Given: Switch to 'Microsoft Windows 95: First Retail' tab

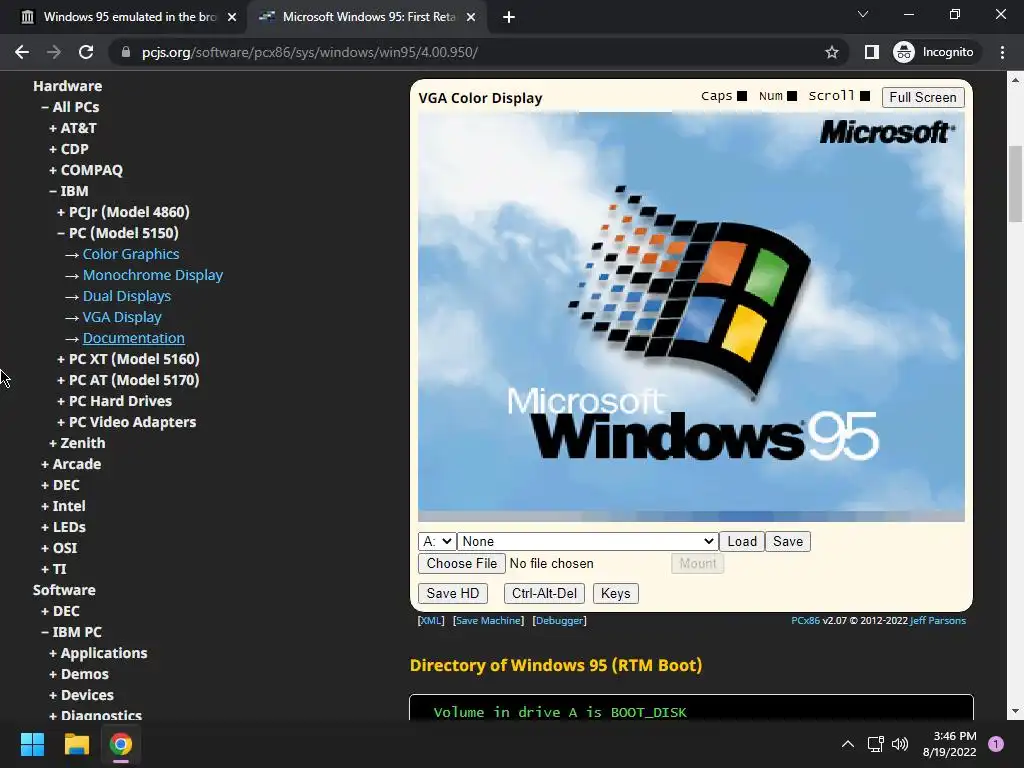Looking at the screenshot, I should tap(367, 17).
